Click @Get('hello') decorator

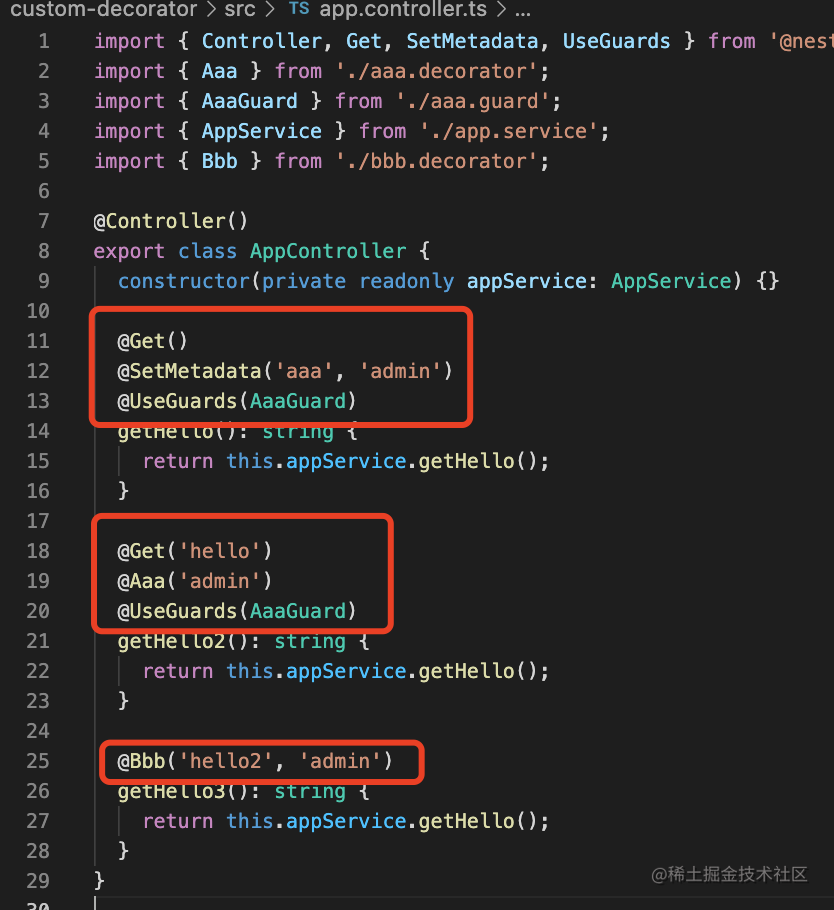coord(194,551)
